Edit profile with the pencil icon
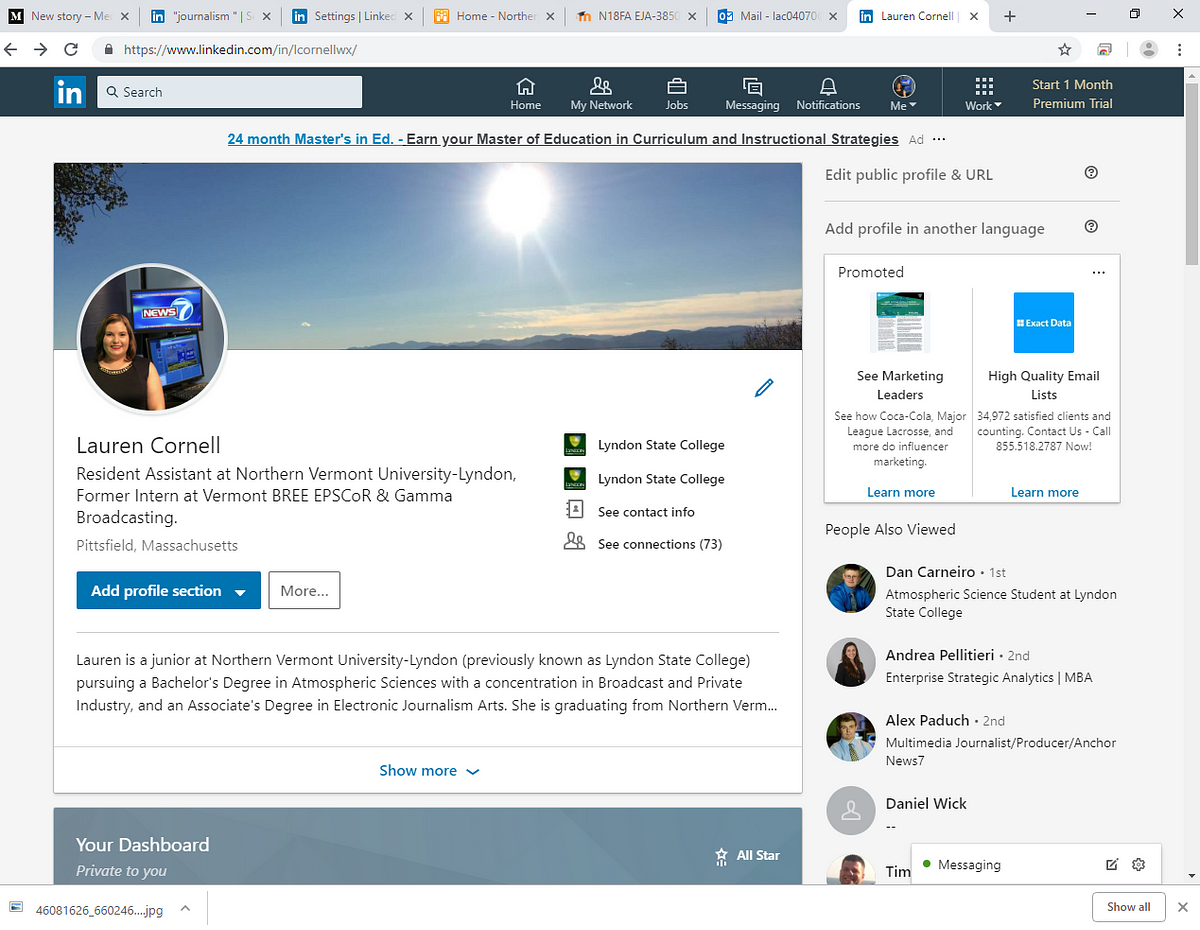 click(764, 388)
